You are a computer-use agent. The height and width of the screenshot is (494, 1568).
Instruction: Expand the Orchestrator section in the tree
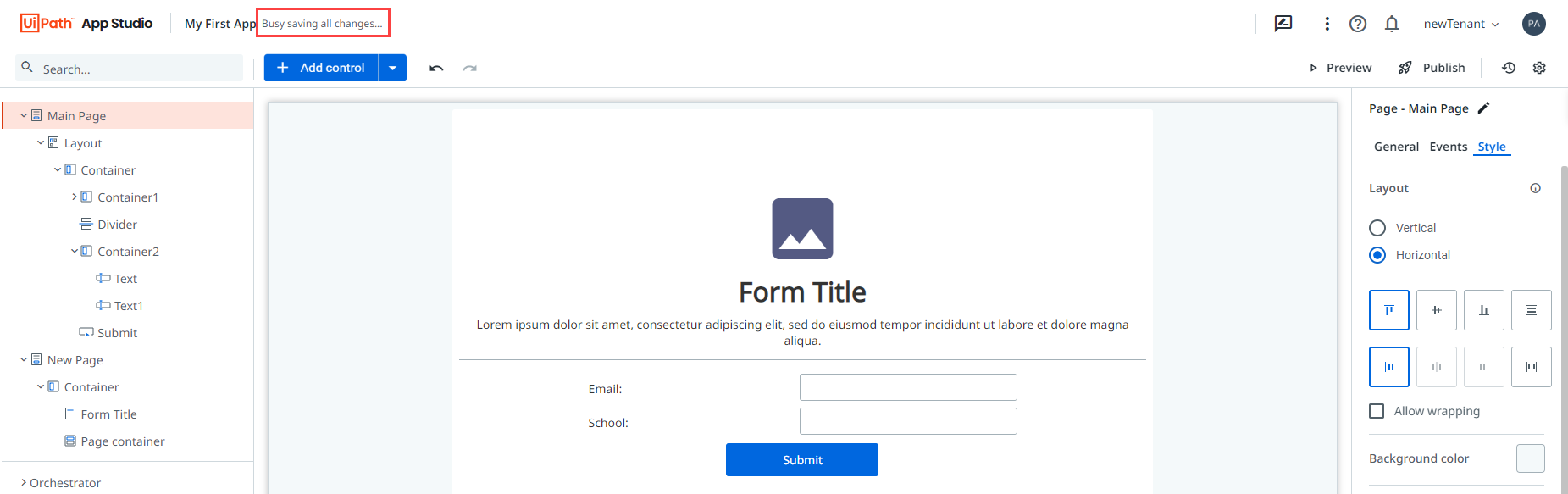(x=24, y=482)
